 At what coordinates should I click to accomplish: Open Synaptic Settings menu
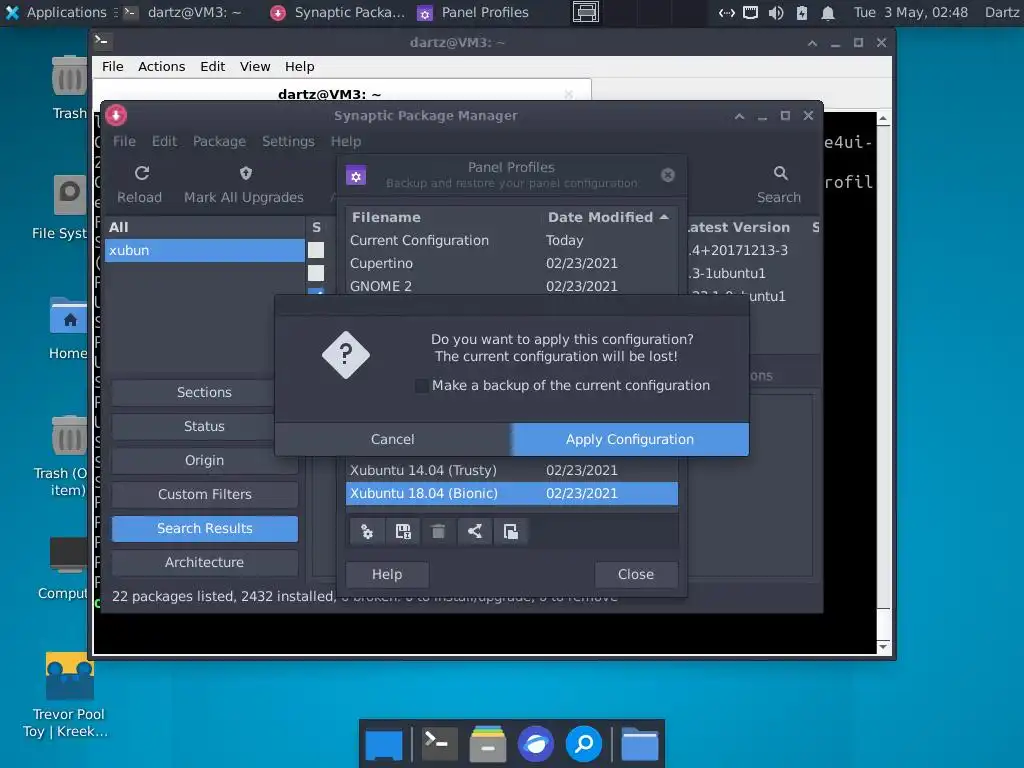[x=288, y=142]
